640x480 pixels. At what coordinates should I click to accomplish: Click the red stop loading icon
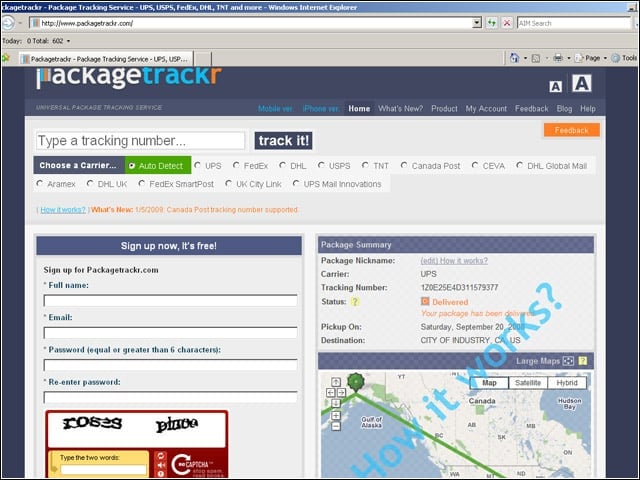click(507, 23)
